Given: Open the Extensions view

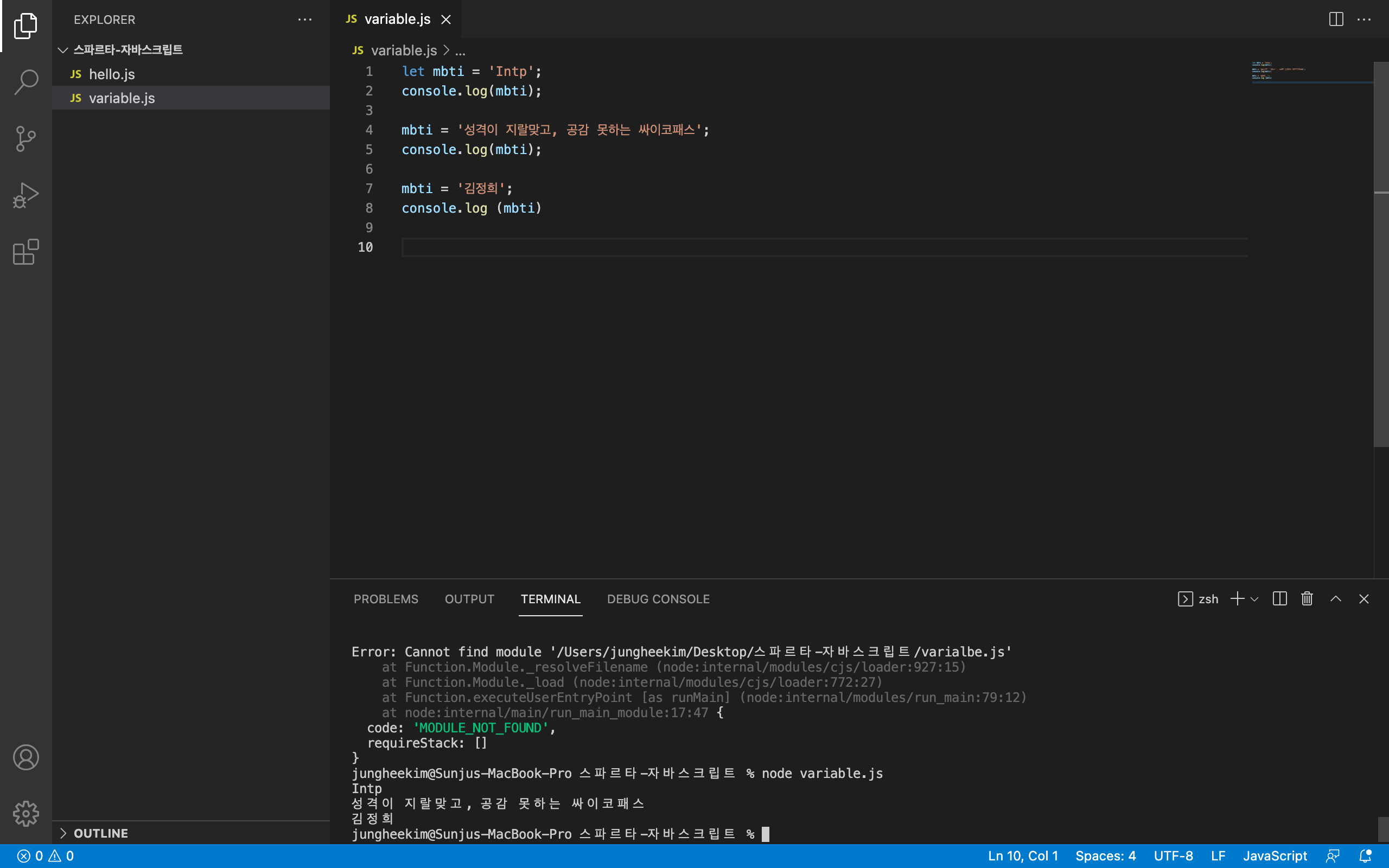Looking at the screenshot, I should pos(26,252).
